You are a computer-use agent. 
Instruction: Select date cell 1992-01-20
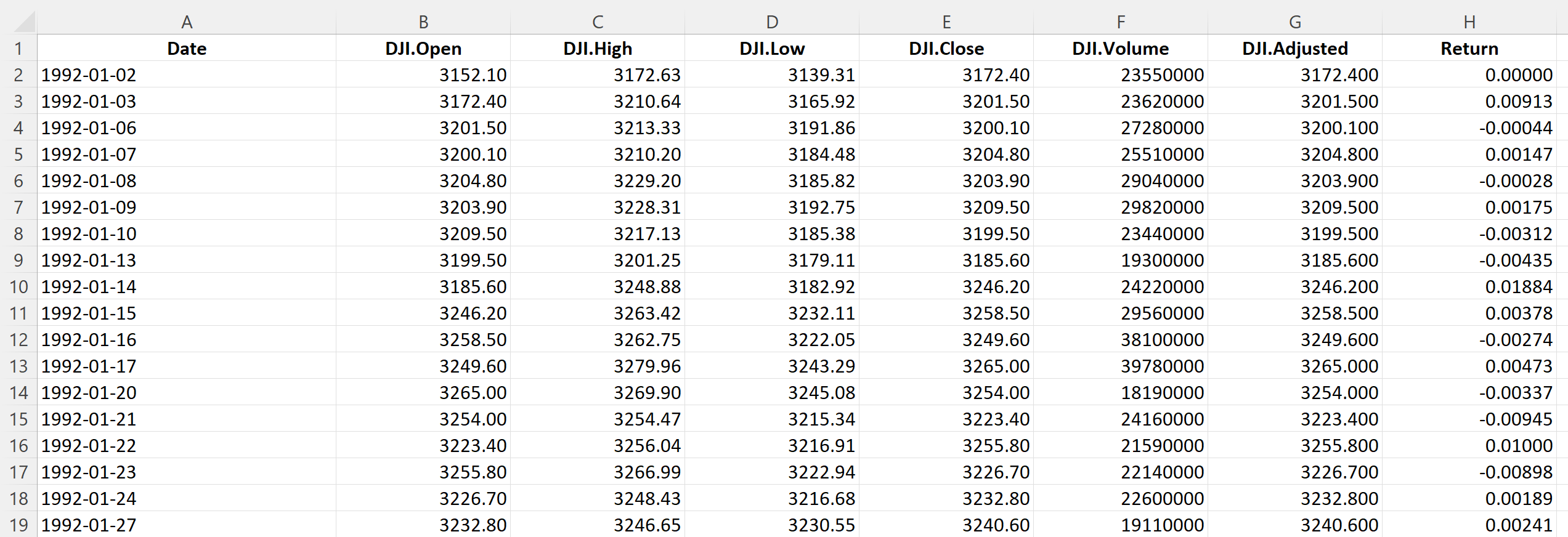(x=187, y=392)
